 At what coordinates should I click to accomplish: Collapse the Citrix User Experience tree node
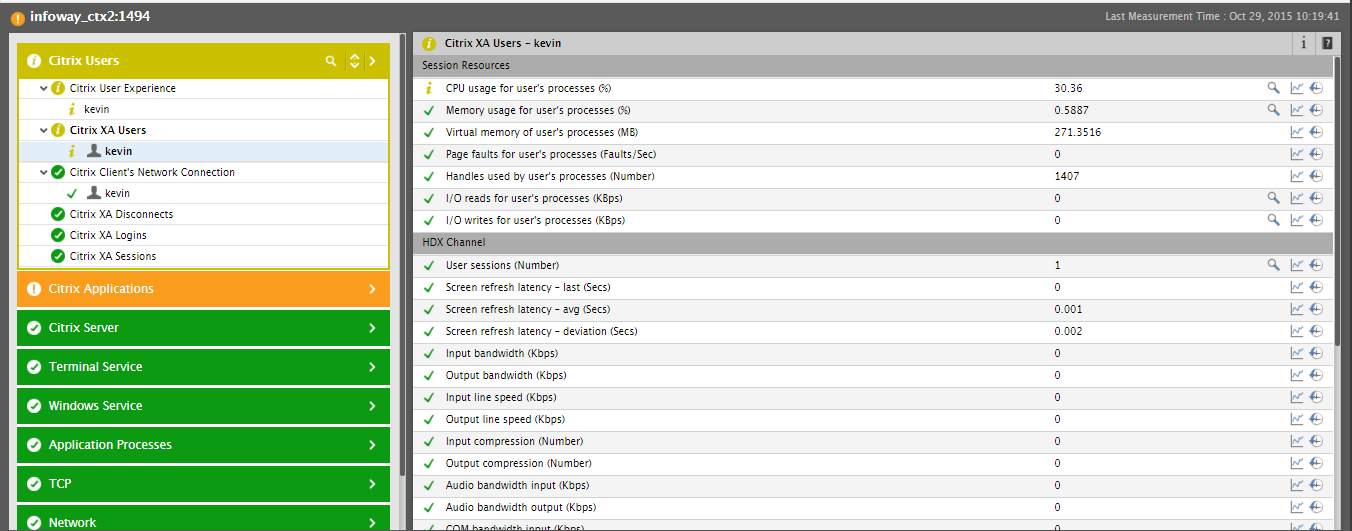43,88
